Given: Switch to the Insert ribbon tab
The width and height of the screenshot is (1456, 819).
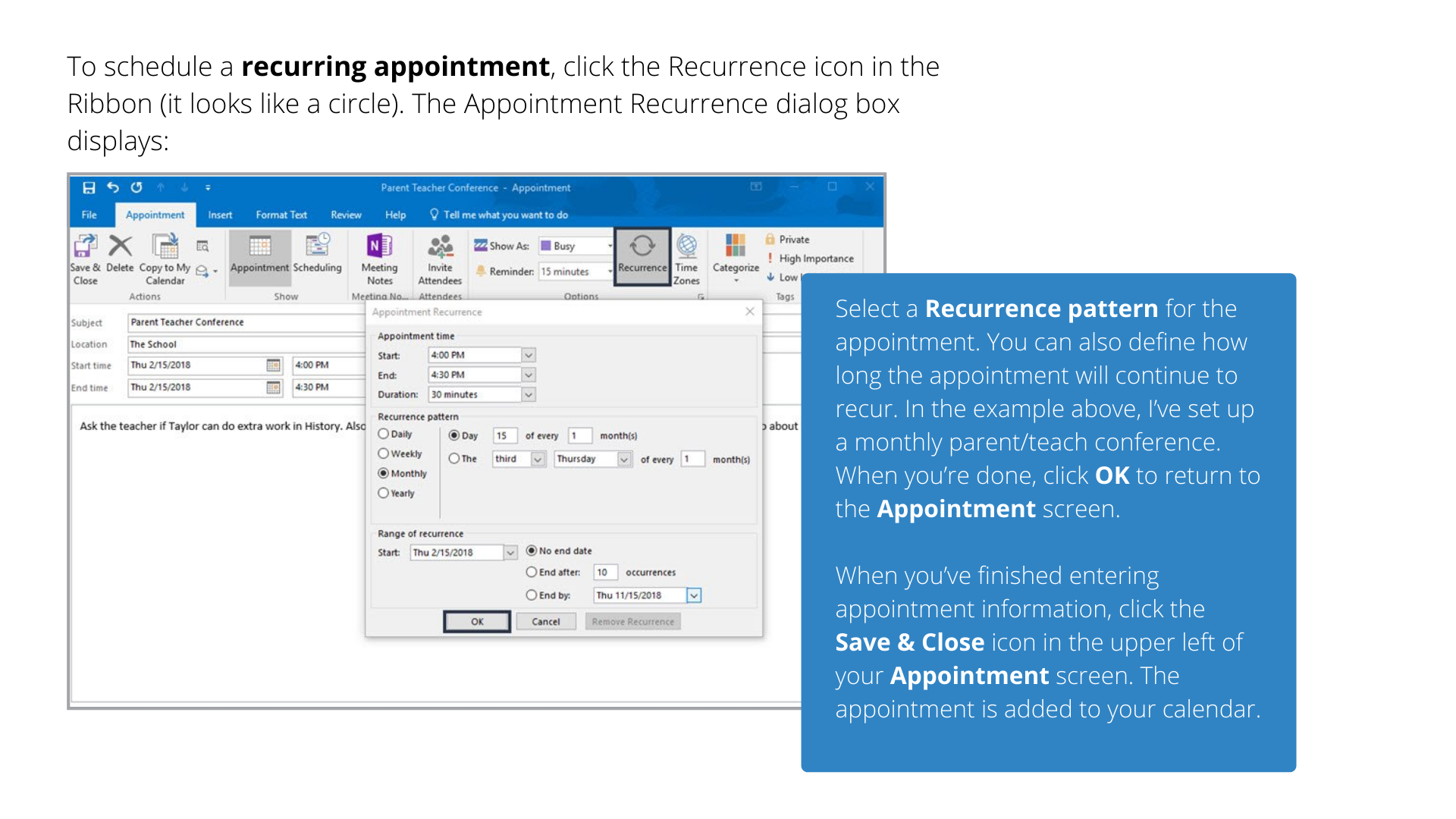Looking at the screenshot, I should 220,215.
